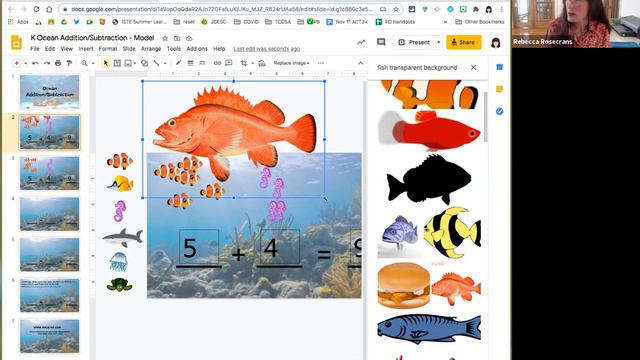The width and height of the screenshot is (640, 360).
Task: Select the red fish search result
Action: click(x=429, y=130)
